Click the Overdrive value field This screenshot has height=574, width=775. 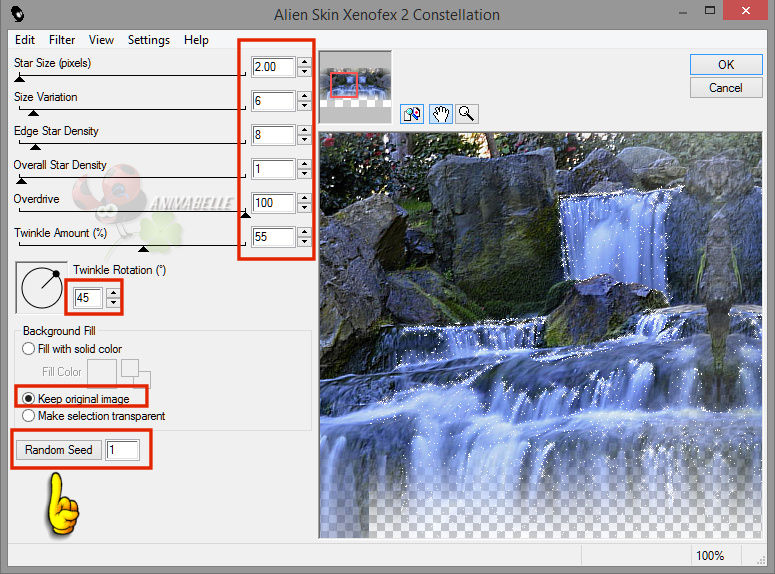click(x=273, y=203)
